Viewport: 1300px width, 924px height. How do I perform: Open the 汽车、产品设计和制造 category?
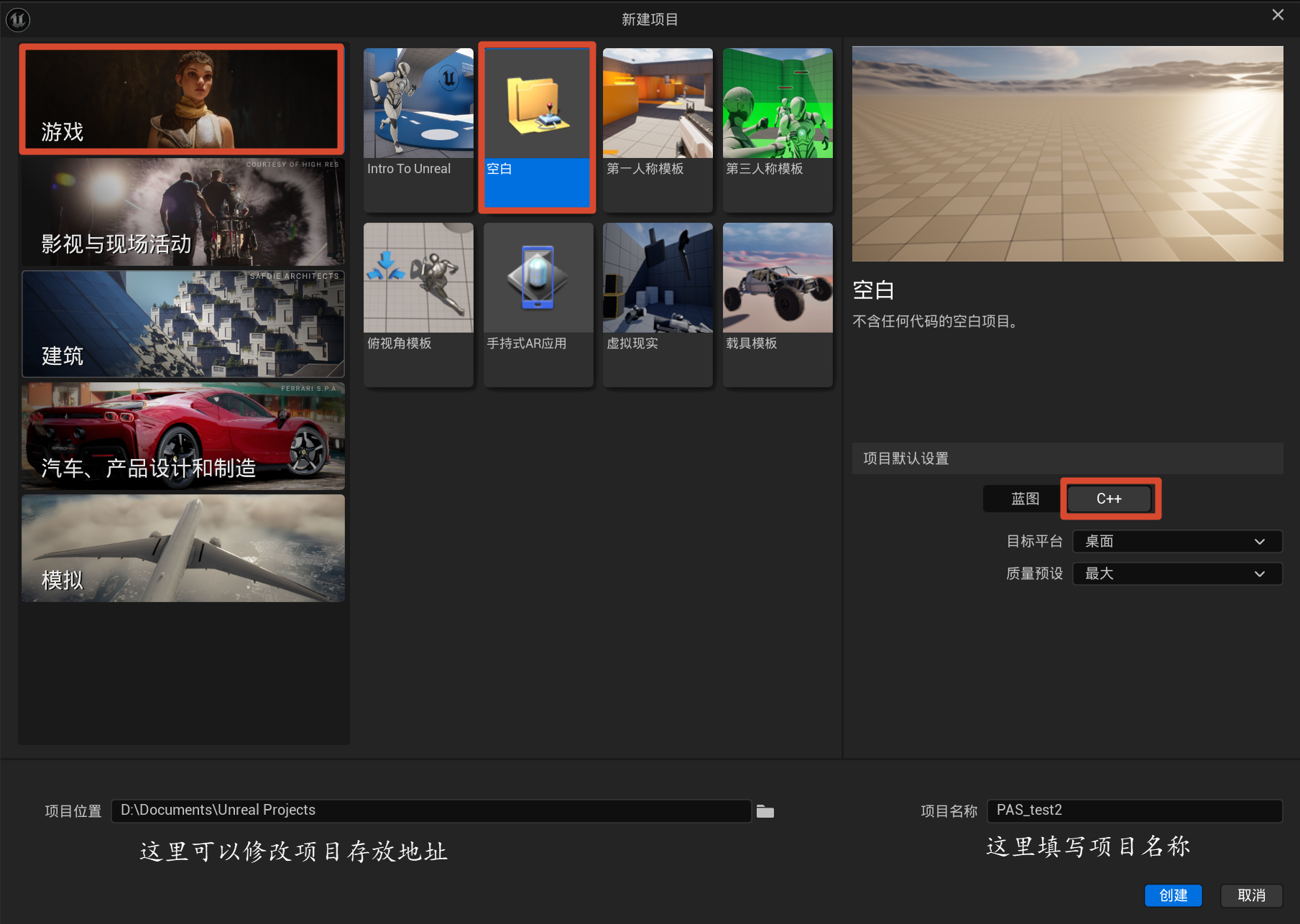point(183,436)
